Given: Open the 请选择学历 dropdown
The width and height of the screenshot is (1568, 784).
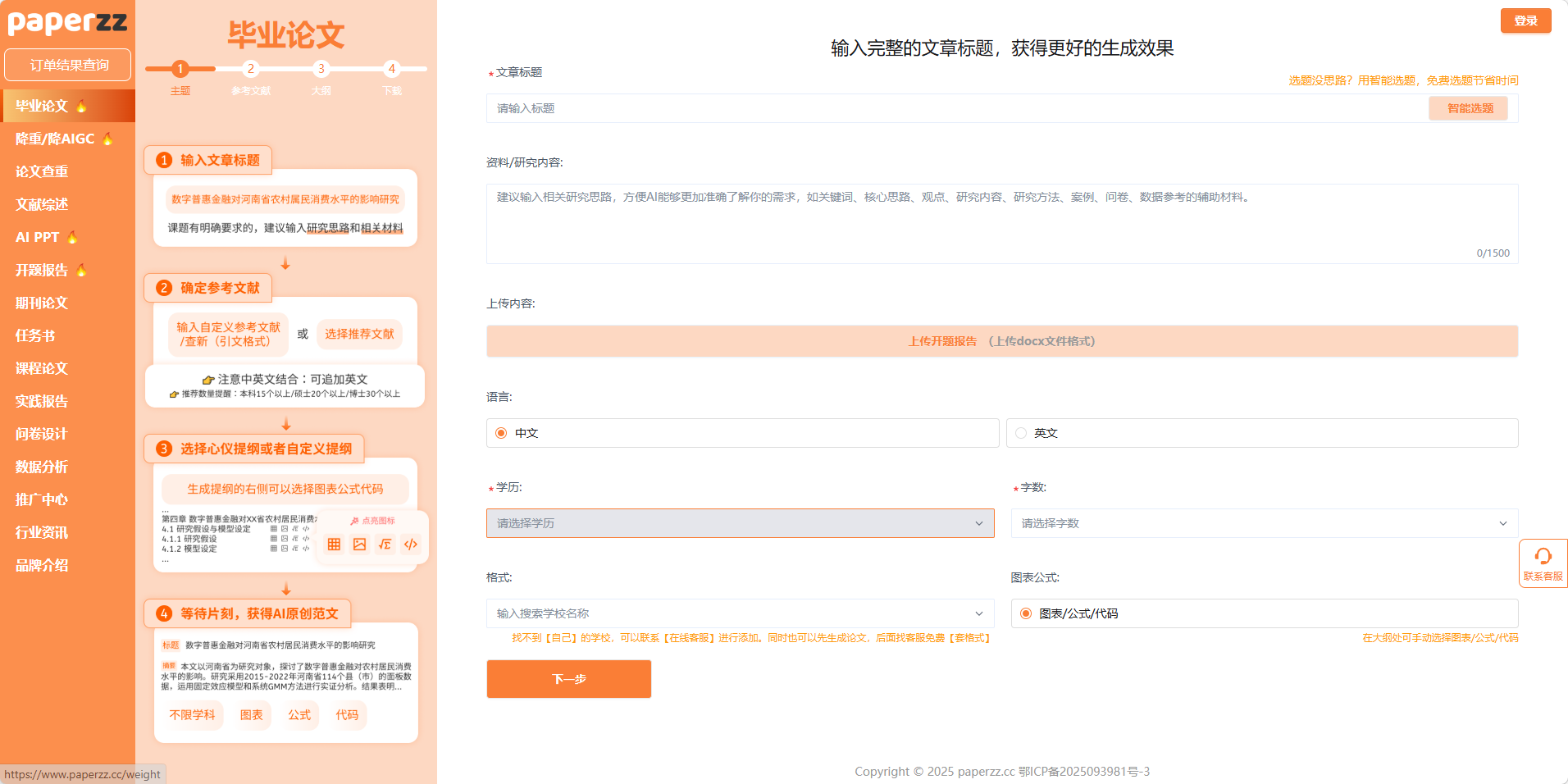Looking at the screenshot, I should (x=740, y=523).
